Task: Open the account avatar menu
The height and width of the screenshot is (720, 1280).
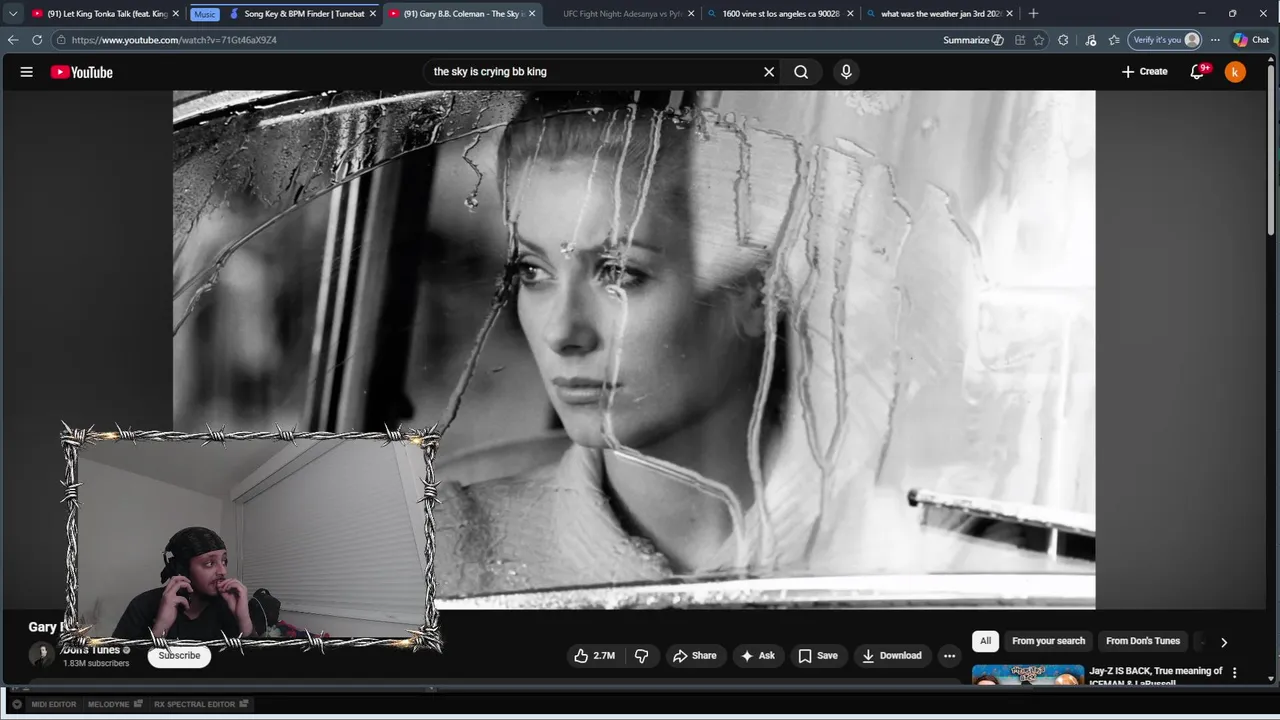Action: (x=1236, y=72)
